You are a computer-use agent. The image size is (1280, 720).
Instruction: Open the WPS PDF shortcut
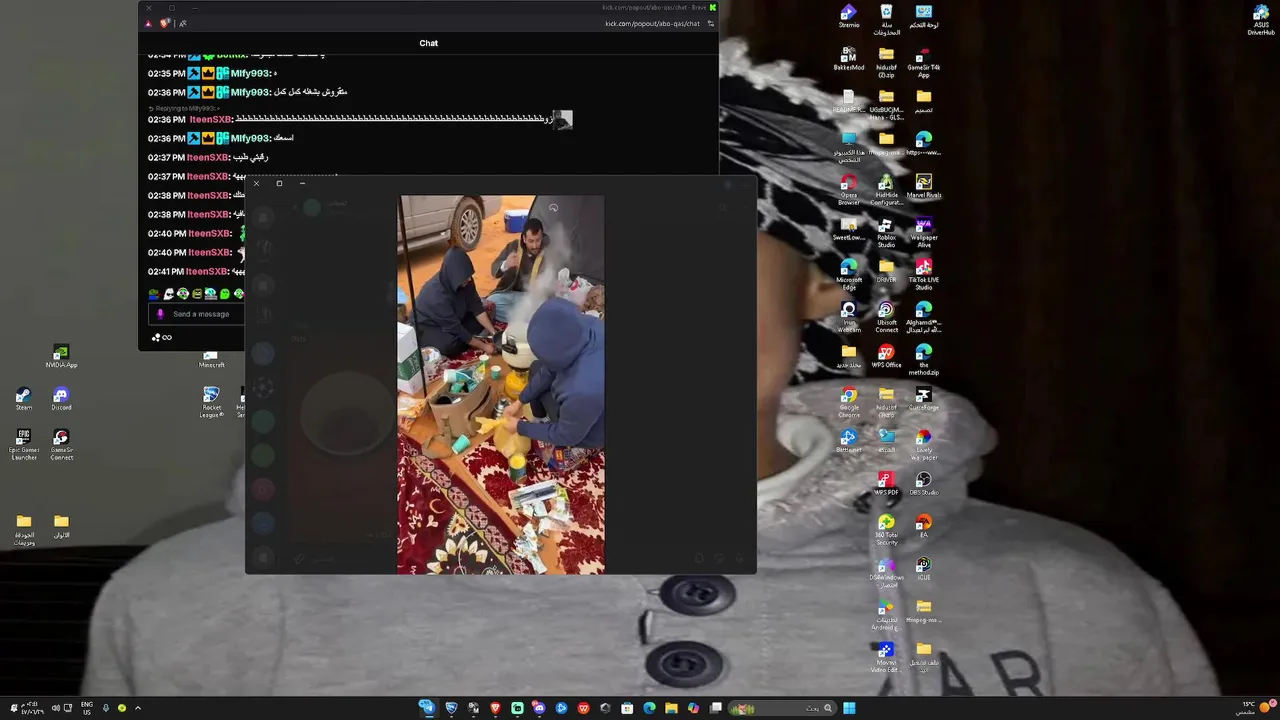click(886, 484)
